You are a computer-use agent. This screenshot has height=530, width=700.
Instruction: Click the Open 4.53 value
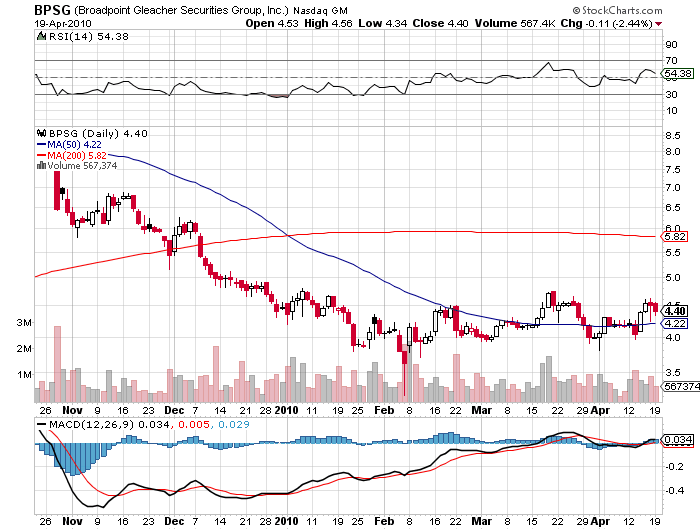click(272, 23)
